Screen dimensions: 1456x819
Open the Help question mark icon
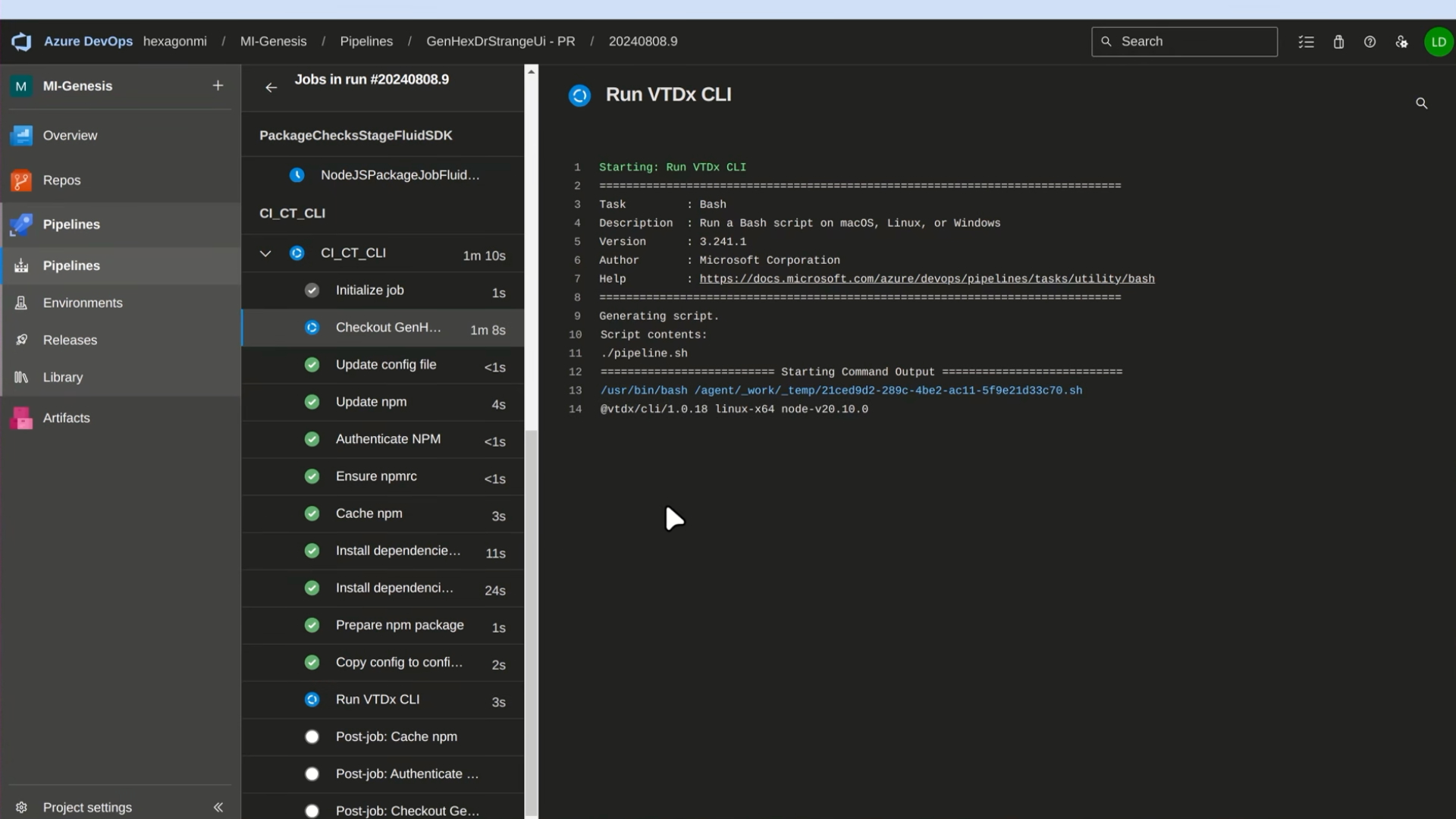(x=1370, y=42)
